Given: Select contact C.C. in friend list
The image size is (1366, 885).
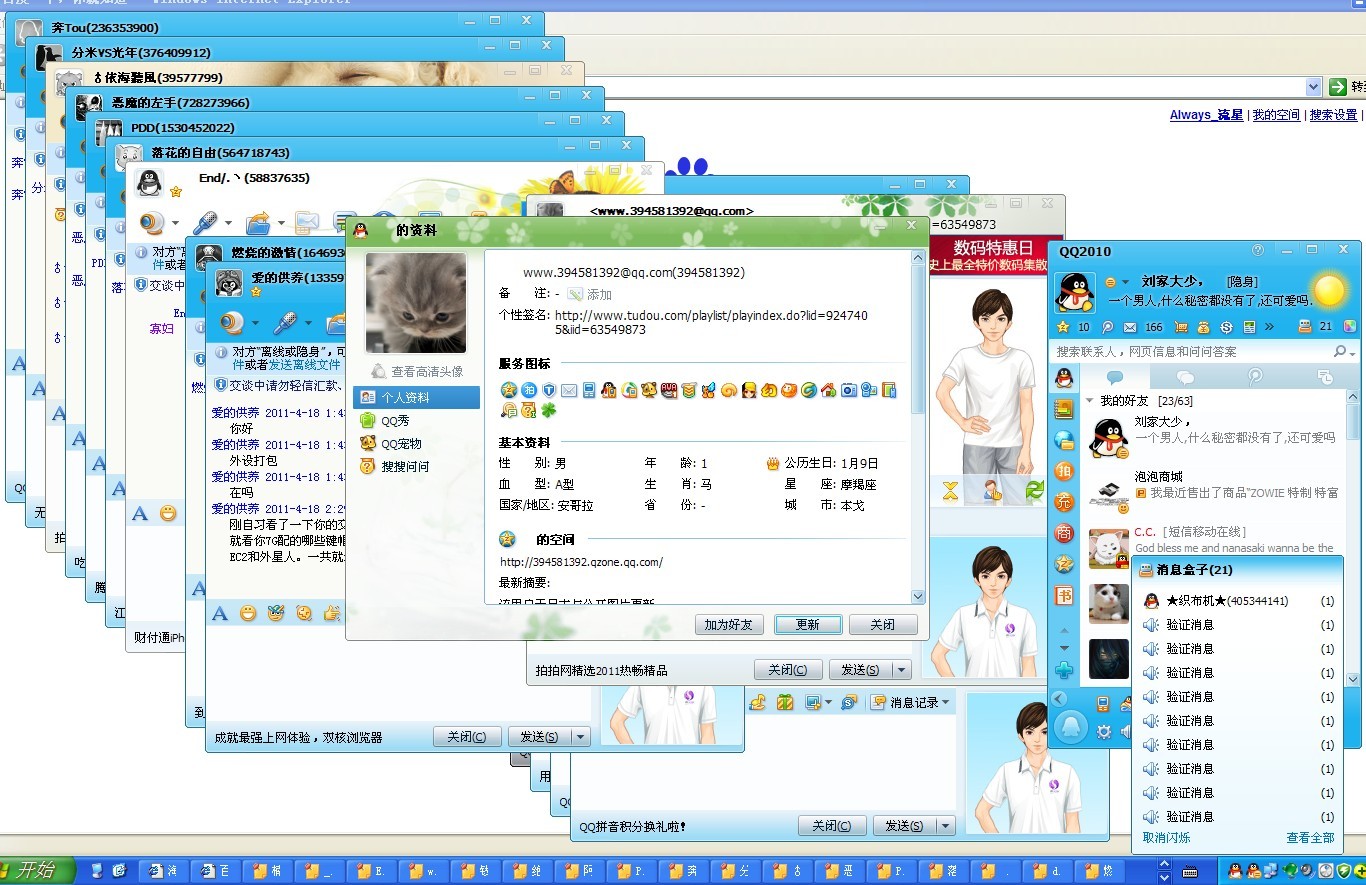Looking at the screenshot, I should point(1211,546).
